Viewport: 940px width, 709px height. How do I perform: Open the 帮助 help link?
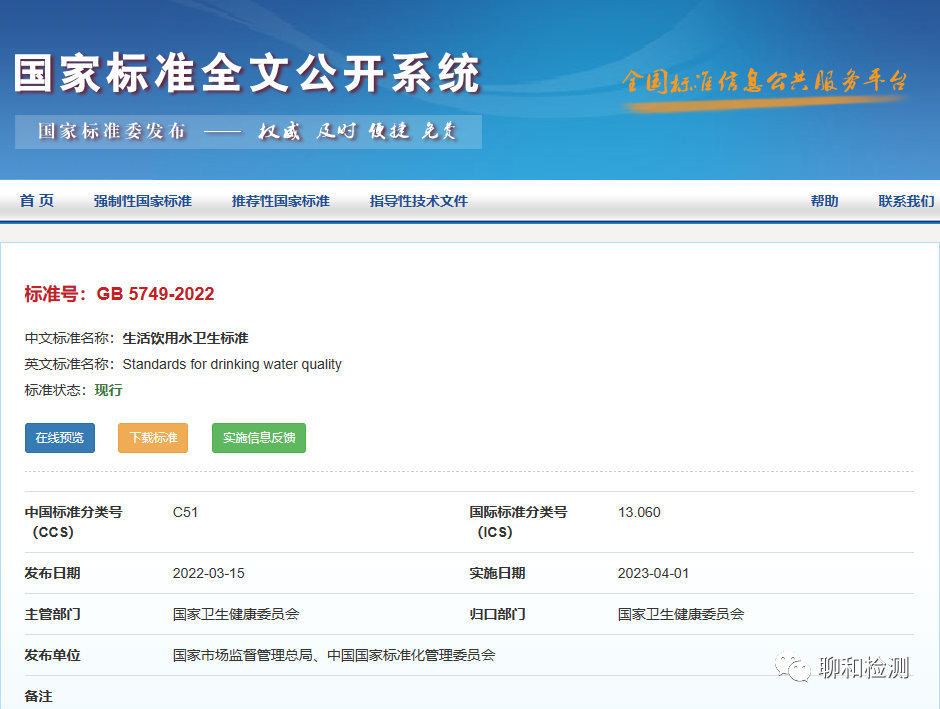tap(824, 201)
